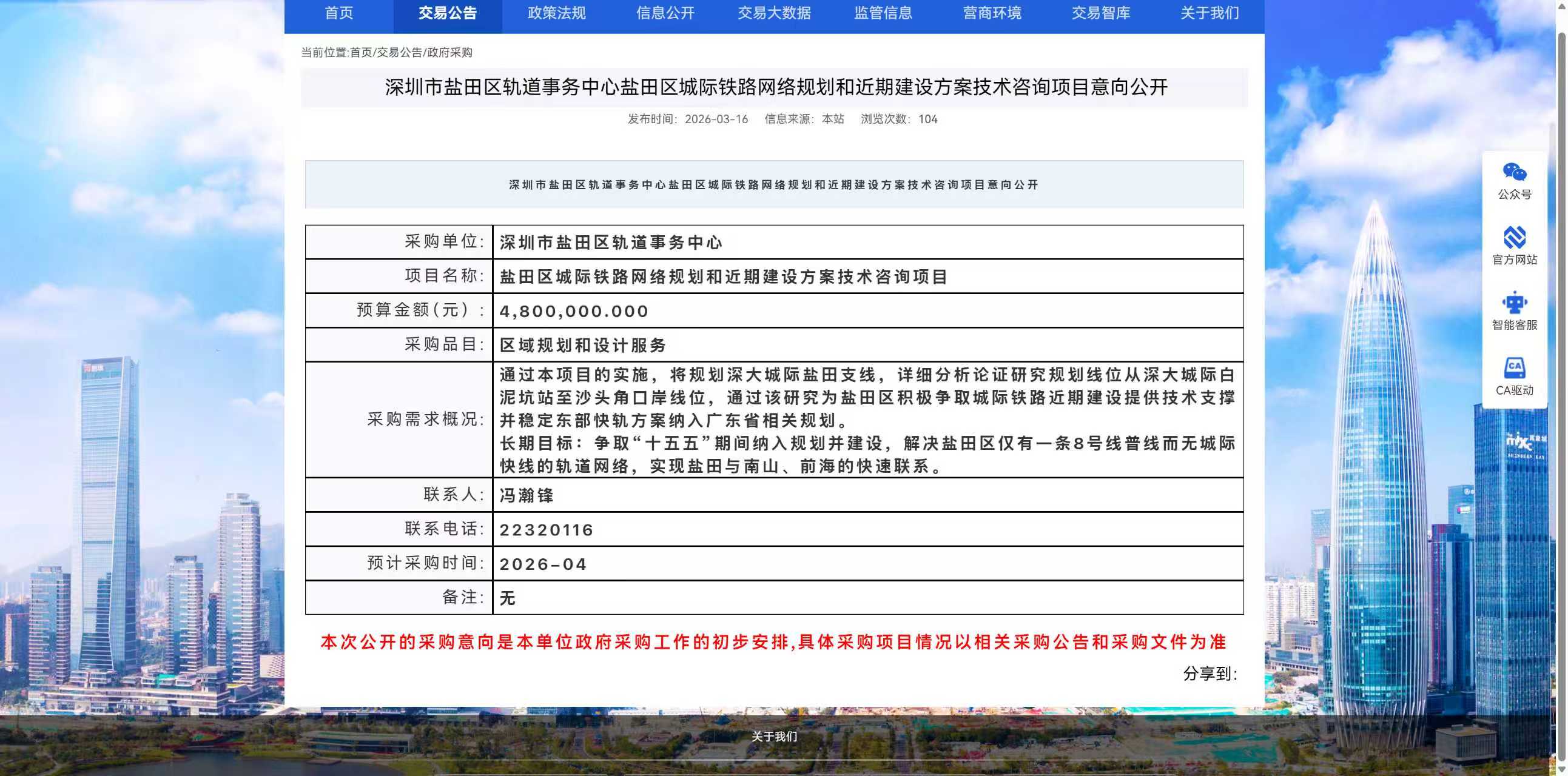Select the 交易公告 navigation tab
Image resolution: width=1568 pixels, height=776 pixels.
coord(448,13)
